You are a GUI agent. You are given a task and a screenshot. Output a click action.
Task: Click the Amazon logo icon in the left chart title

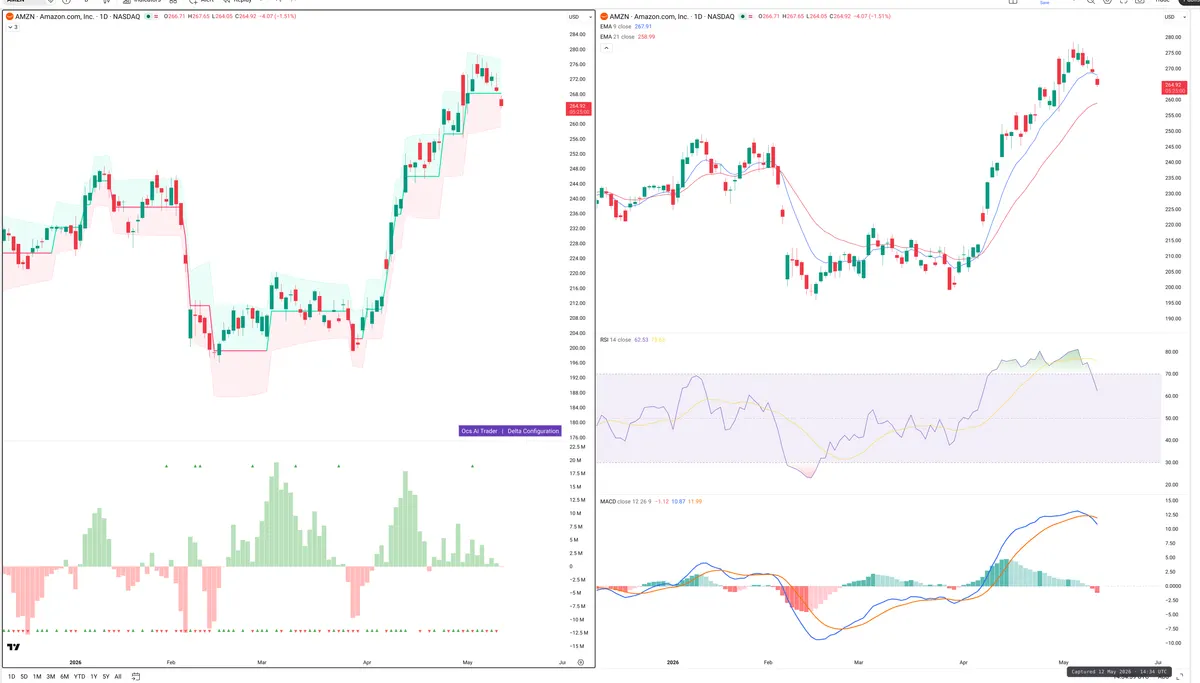click(9, 17)
